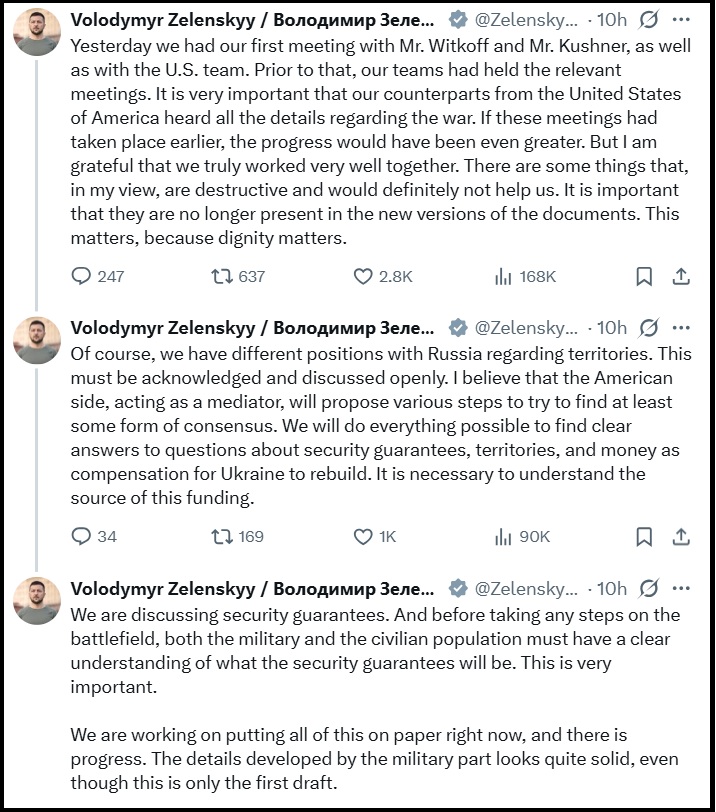The height and width of the screenshot is (812, 716).
Task: Share the second tweet about territories
Action: pos(681,537)
